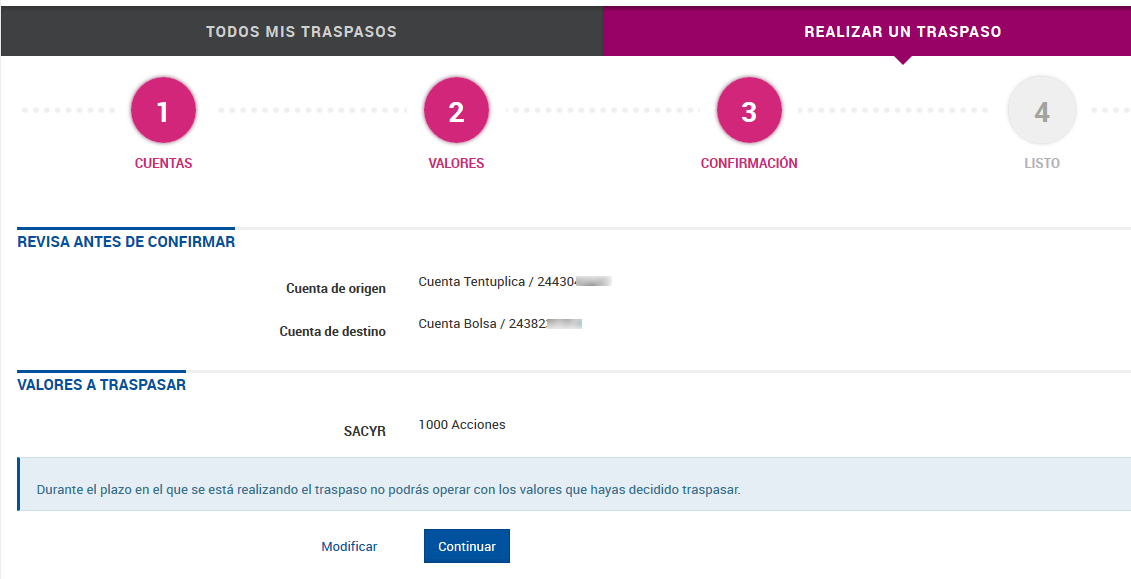
Task: Confirm transfer with Continuar button
Action: 467,546
